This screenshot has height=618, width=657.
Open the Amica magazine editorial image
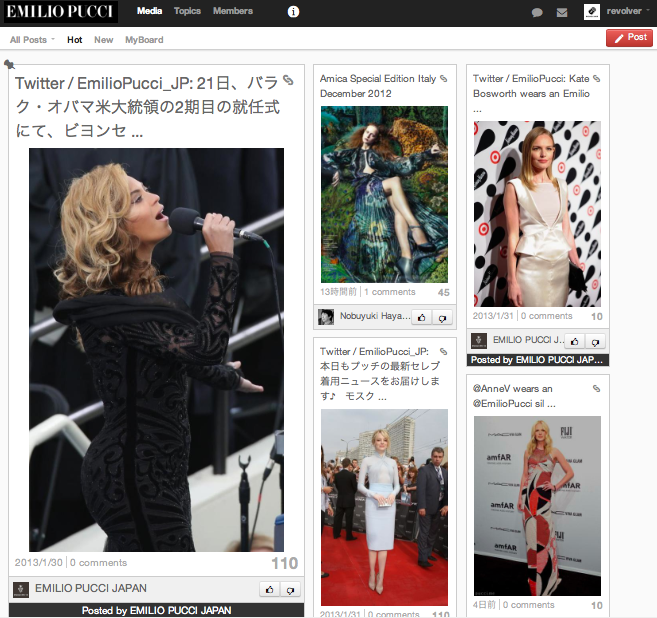pos(384,194)
